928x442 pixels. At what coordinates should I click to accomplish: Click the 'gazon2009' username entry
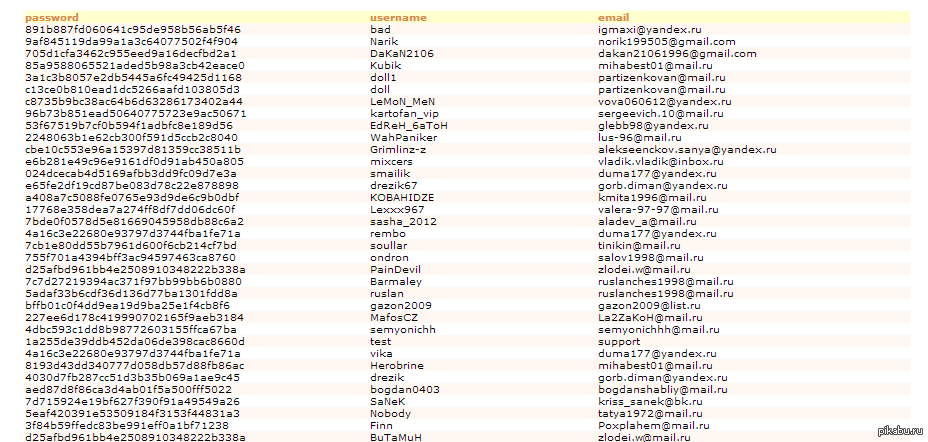tap(401, 305)
